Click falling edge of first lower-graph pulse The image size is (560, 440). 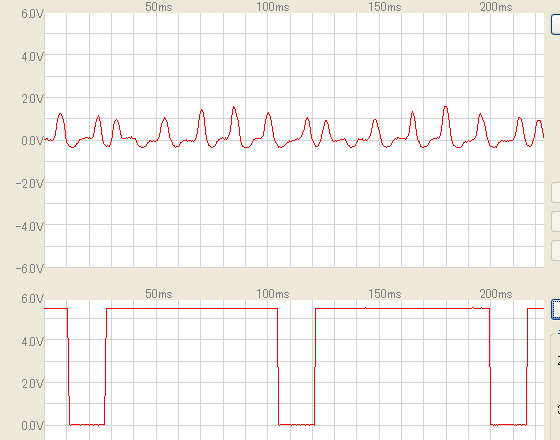click(x=68, y=366)
